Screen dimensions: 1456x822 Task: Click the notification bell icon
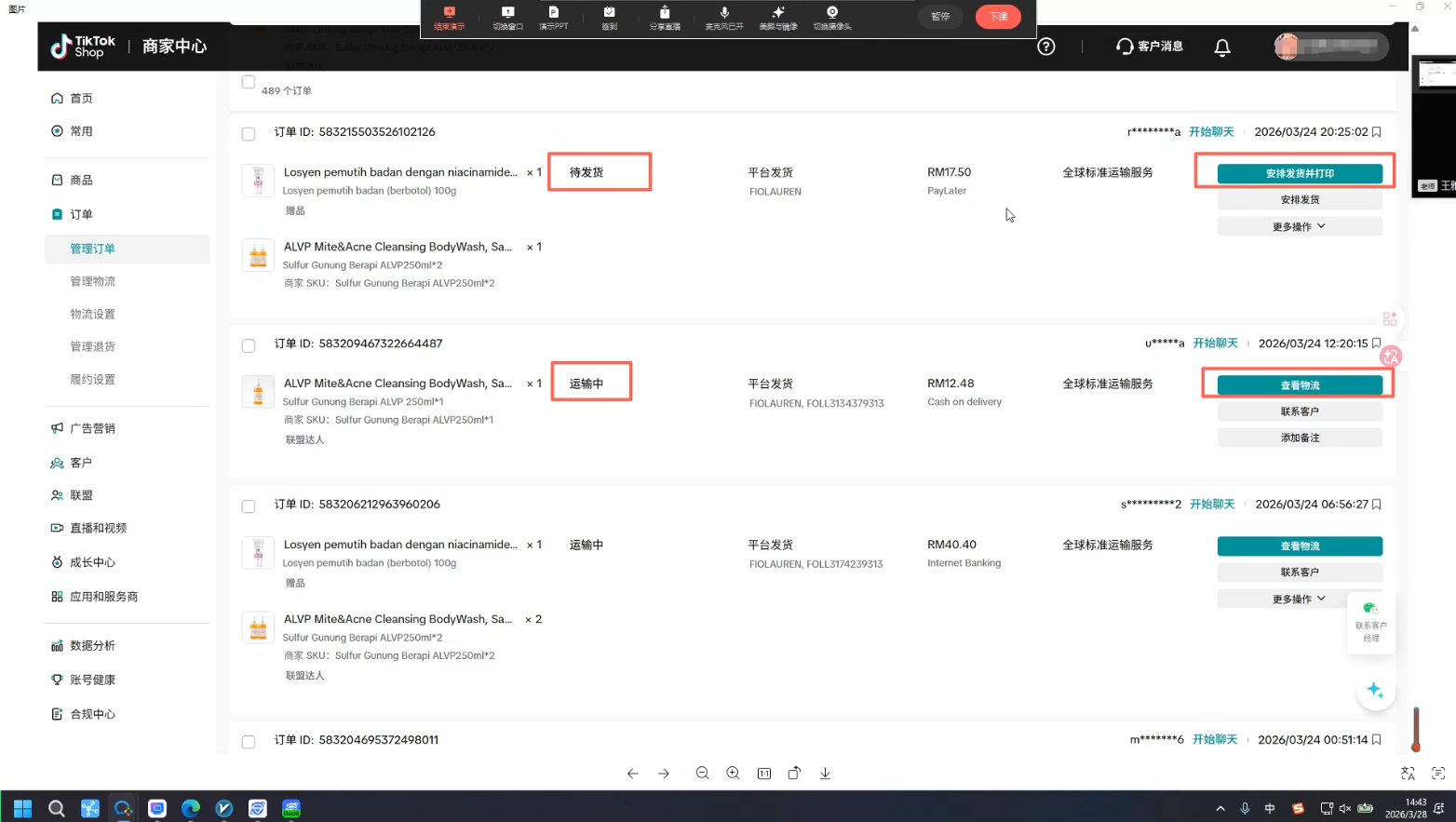(x=1222, y=47)
